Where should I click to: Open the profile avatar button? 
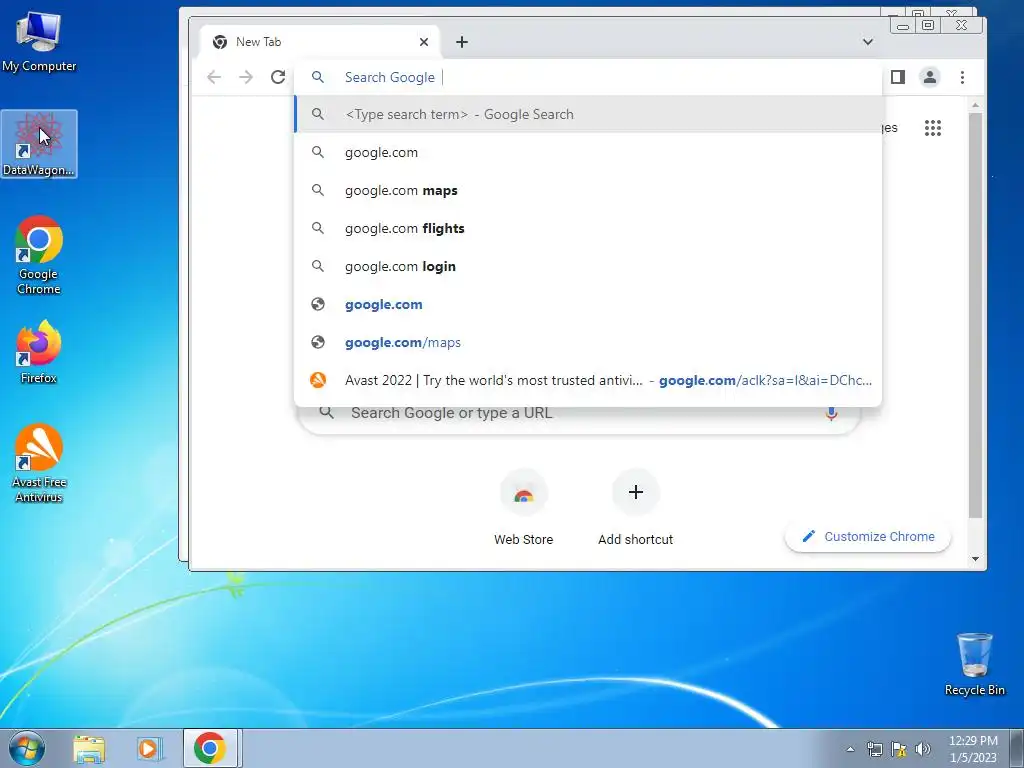pos(929,77)
